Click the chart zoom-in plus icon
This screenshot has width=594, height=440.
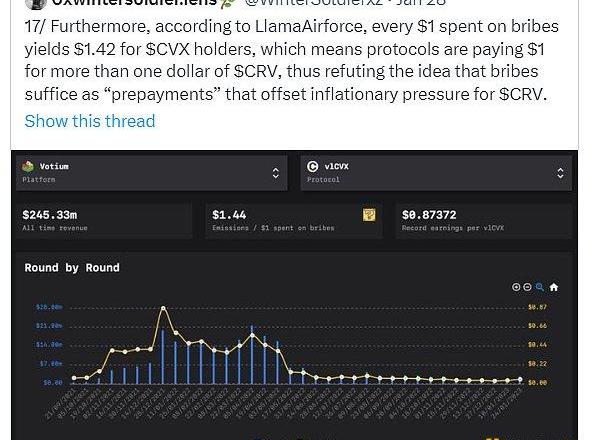pyautogui.click(x=516, y=287)
